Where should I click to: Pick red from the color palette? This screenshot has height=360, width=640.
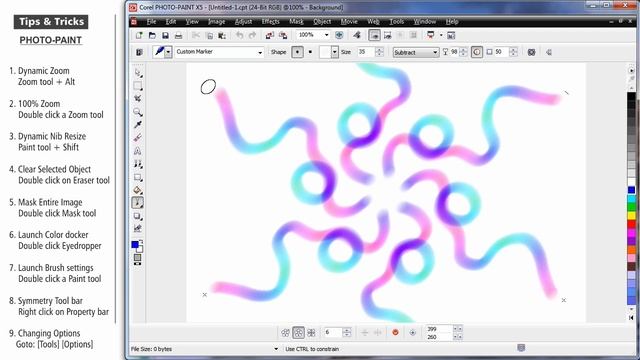(x=631, y=224)
